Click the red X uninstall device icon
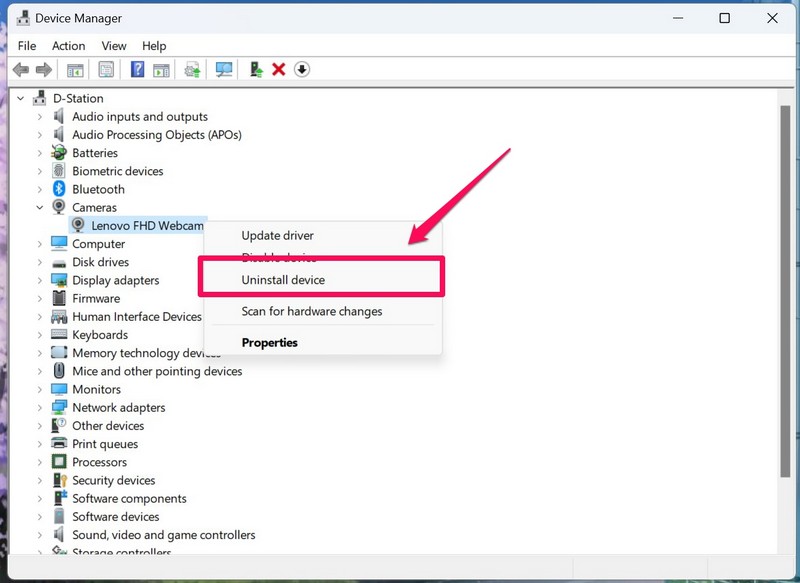800x583 pixels. pyautogui.click(x=279, y=69)
